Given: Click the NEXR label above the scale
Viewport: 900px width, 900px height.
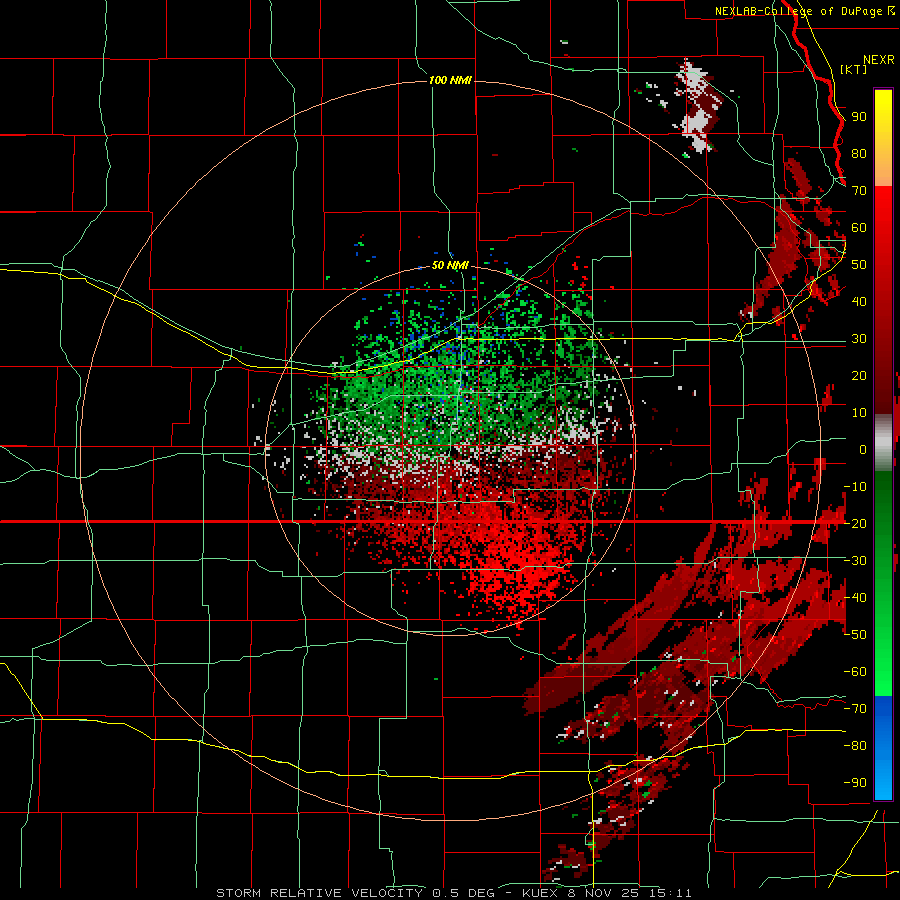Looking at the screenshot, I should (x=879, y=60).
